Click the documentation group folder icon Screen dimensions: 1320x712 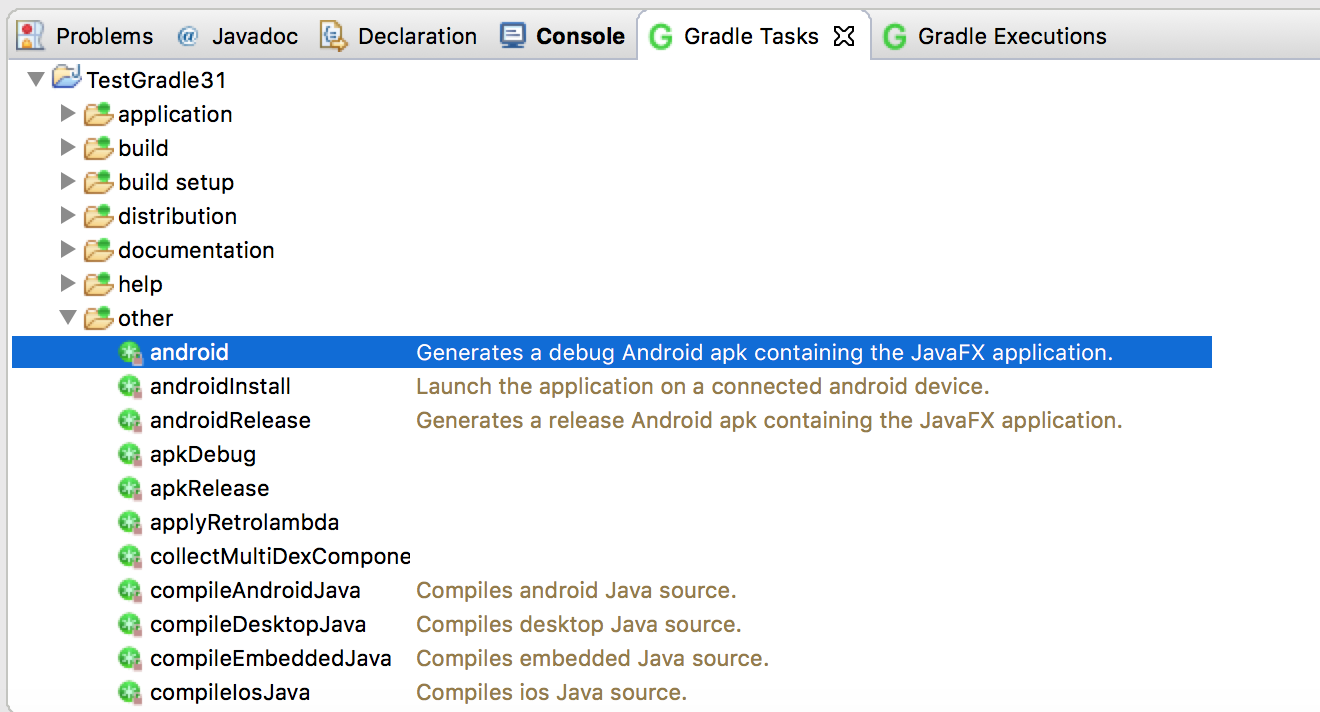coord(98,251)
